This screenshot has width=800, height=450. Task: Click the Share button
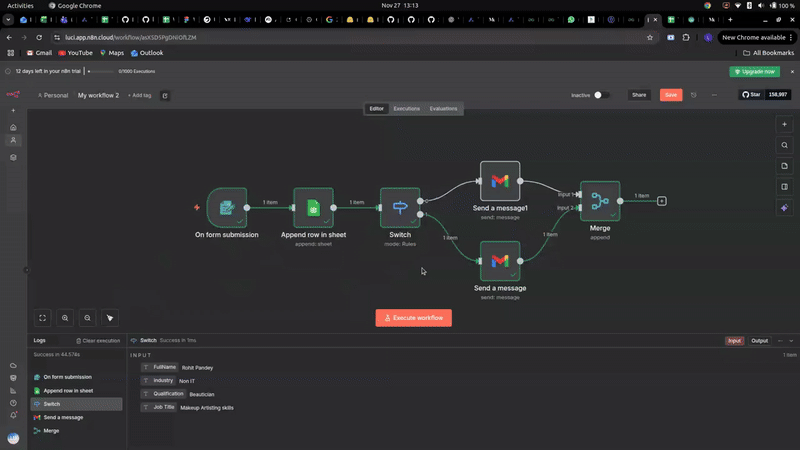[x=639, y=95]
